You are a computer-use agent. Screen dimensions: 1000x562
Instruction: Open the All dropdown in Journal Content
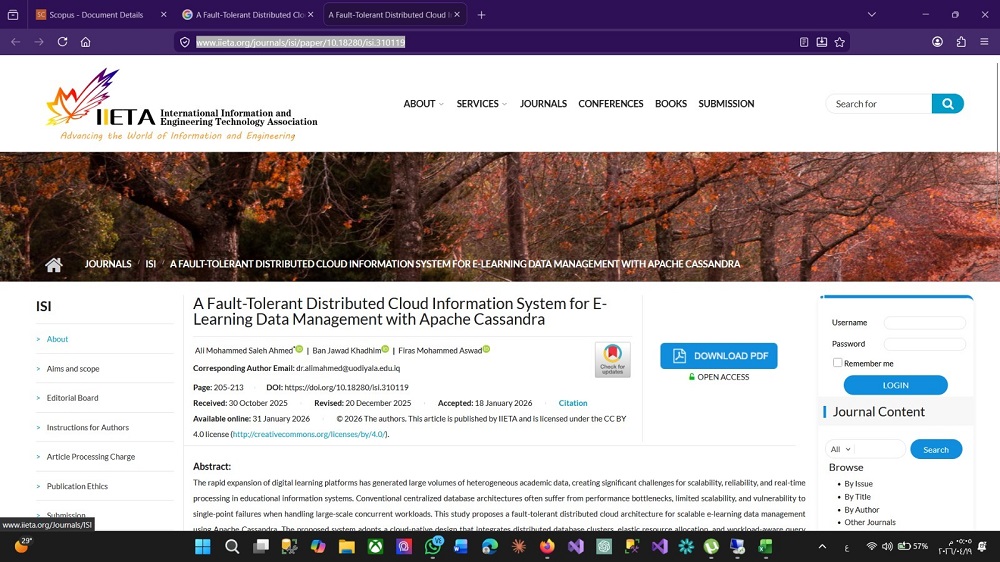841,450
